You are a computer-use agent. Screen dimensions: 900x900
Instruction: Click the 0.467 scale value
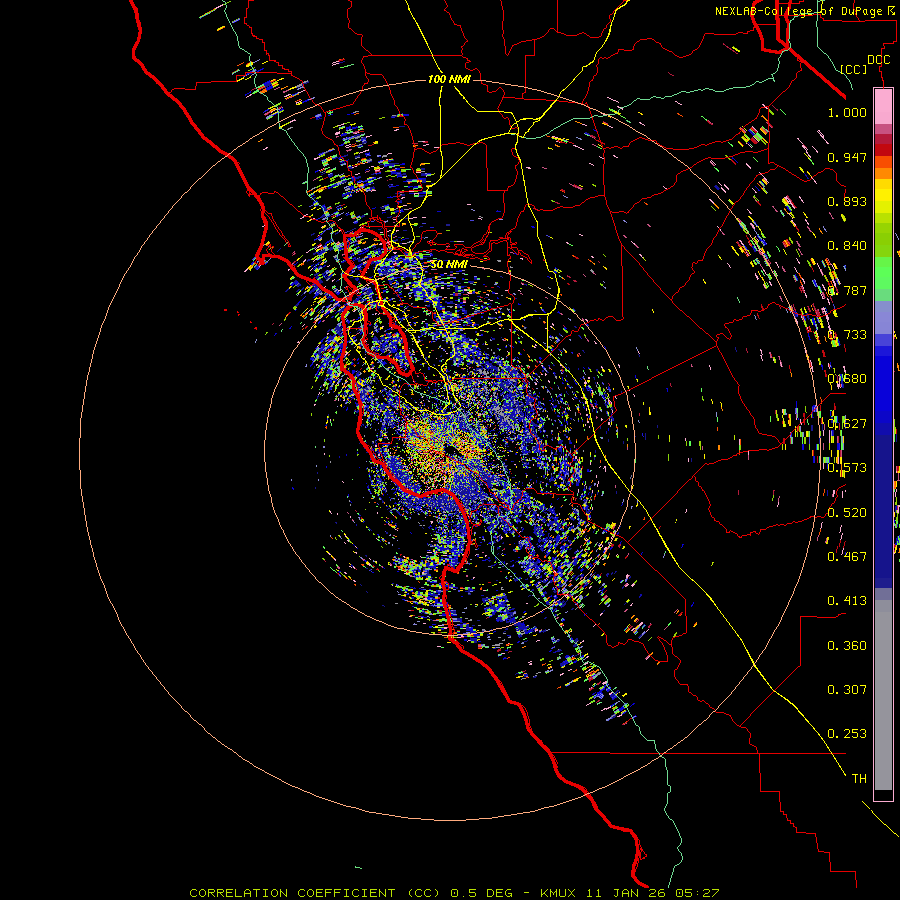pyautogui.click(x=847, y=557)
